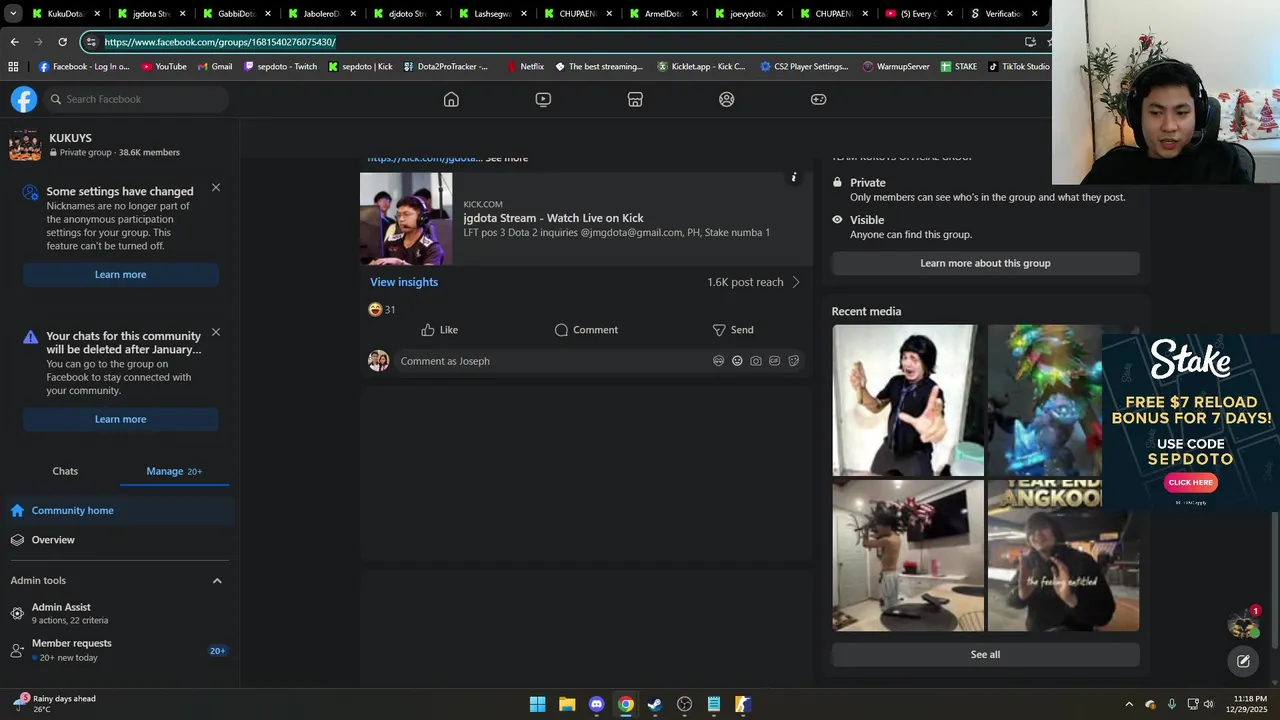Open sticker picker in comment box
This screenshot has height=720, width=1280.
[794, 361]
